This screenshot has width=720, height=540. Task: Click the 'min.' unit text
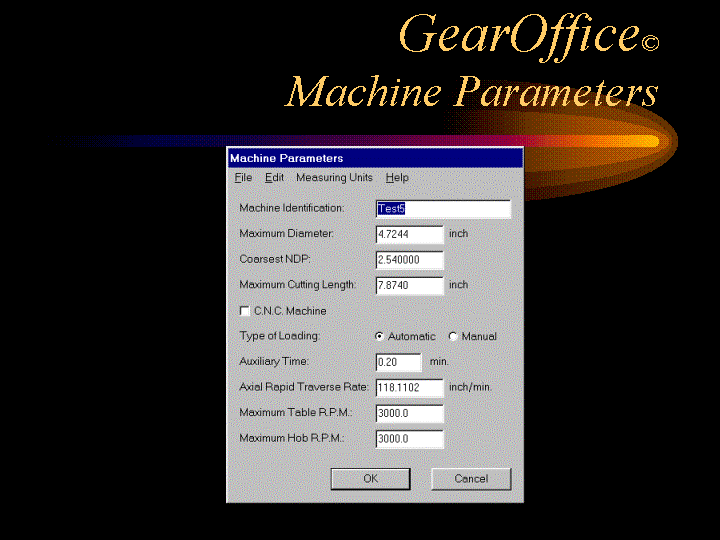[x=439, y=361]
